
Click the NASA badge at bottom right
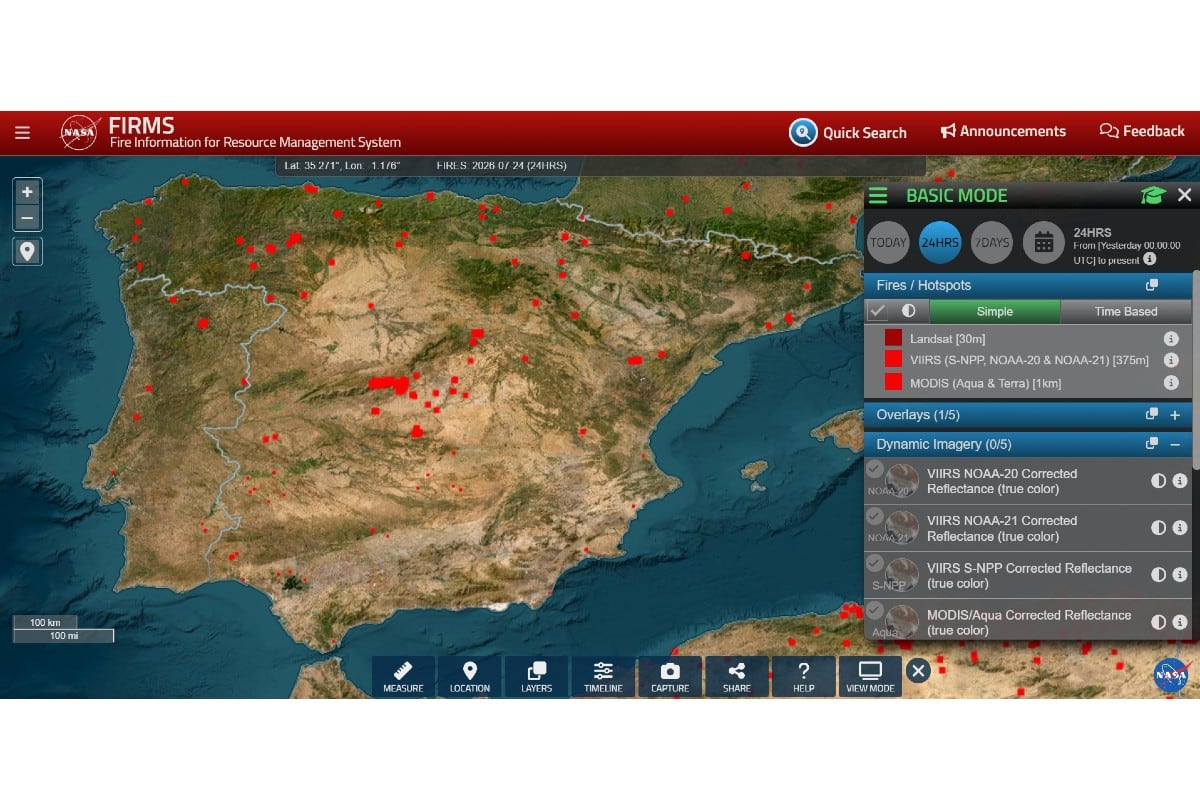tap(1171, 675)
